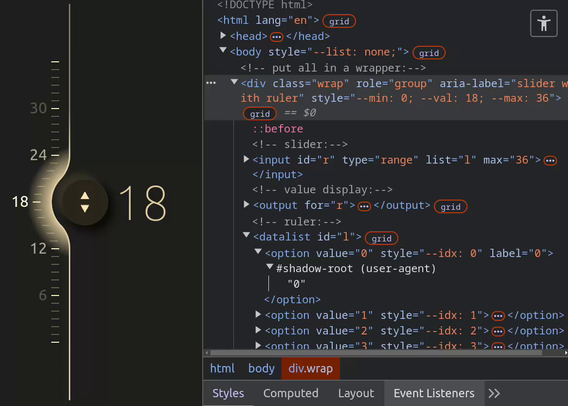Expand the option value="2" node
This screenshot has width=568, height=406.
point(258,330)
